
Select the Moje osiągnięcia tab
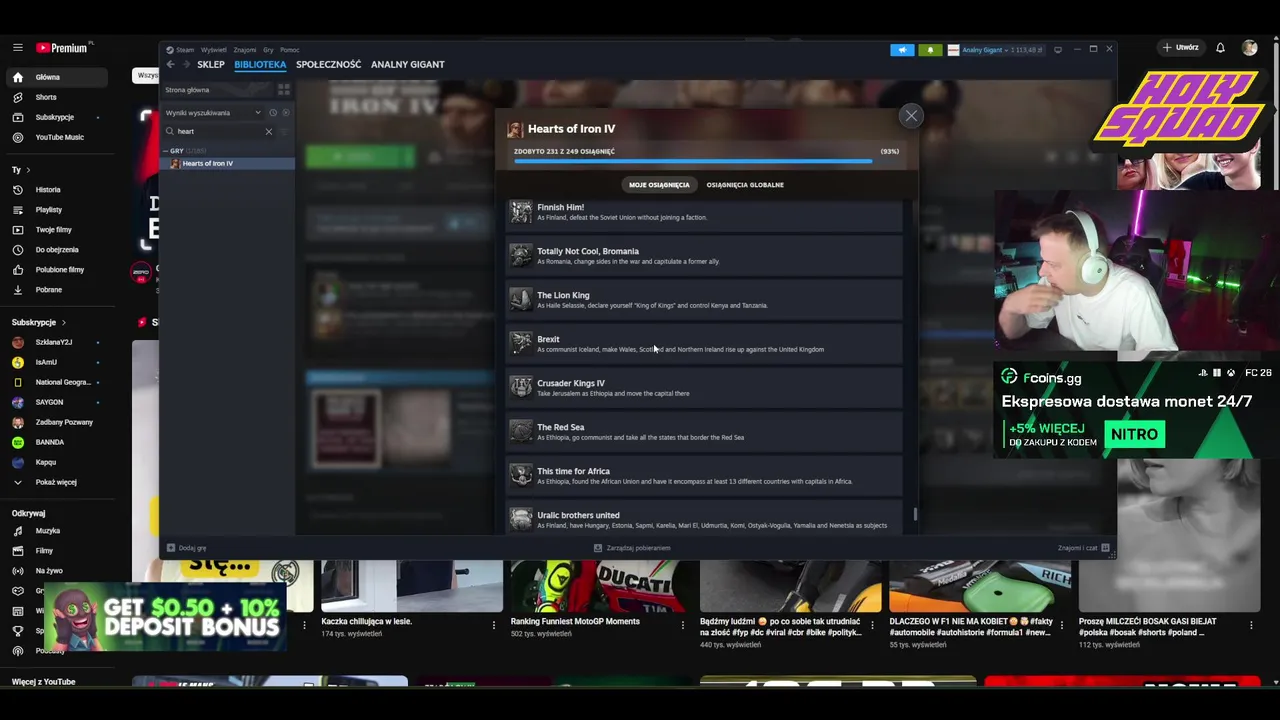coord(659,185)
